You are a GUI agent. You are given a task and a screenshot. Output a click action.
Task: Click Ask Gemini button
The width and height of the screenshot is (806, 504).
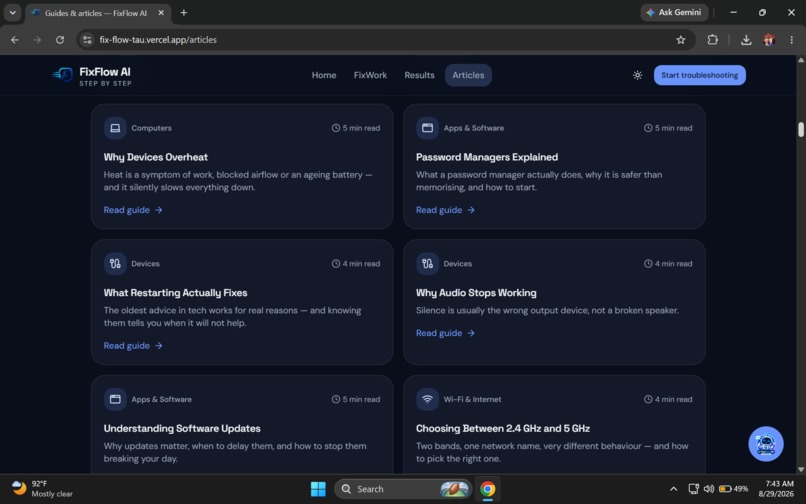pyautogui.click(x=674, y=12)
